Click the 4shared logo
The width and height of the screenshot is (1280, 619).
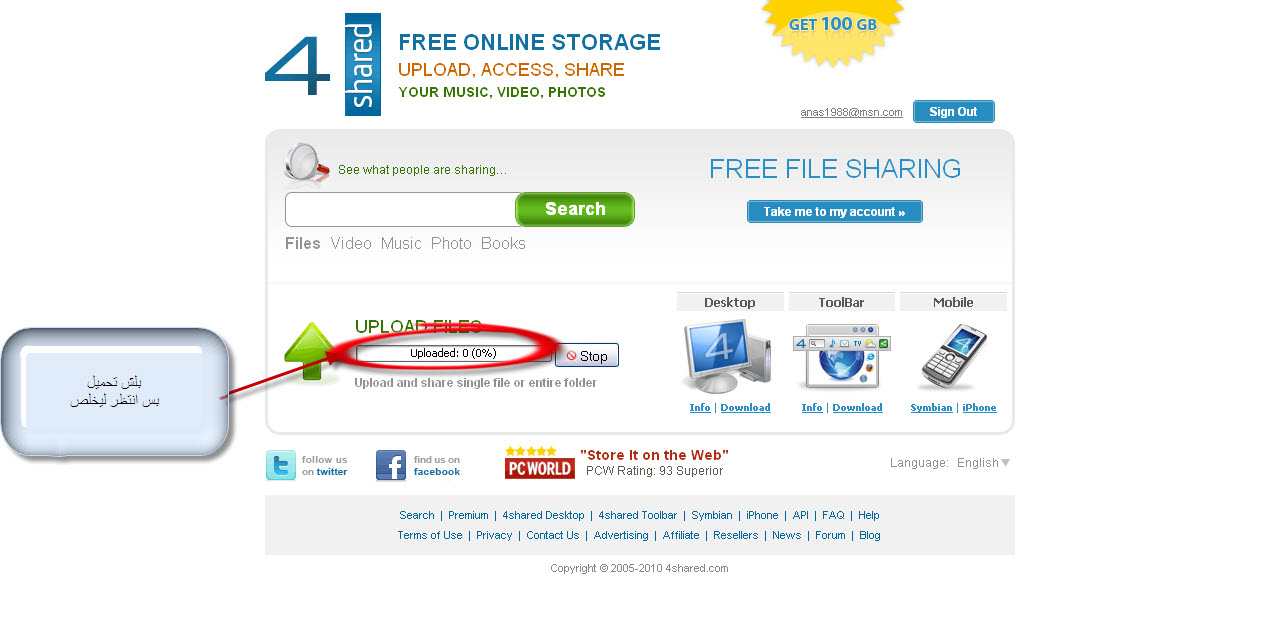point(323,64)
